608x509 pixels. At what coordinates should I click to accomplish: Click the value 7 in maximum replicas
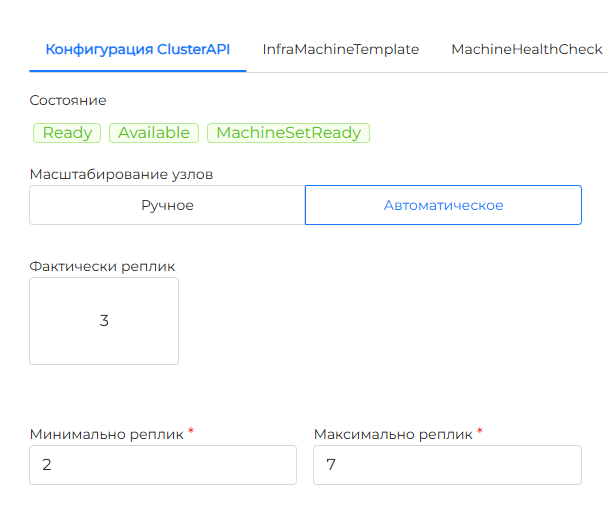[x=331, y=465]
